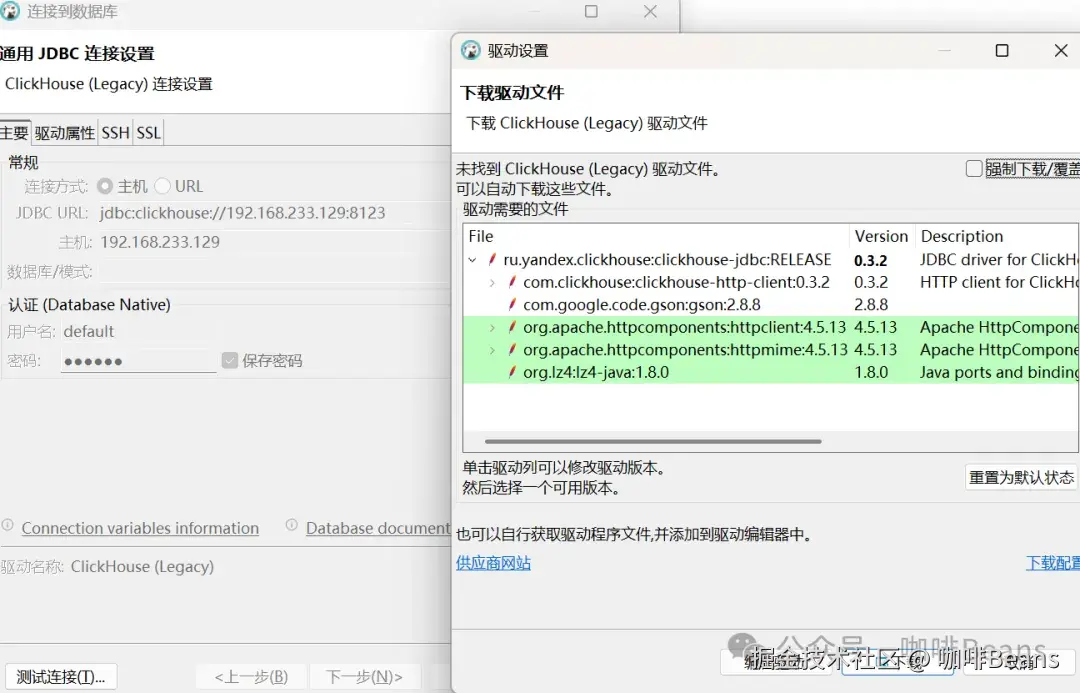Click jar icon of clickhouse-http-client row

click(x=512, y=282)
